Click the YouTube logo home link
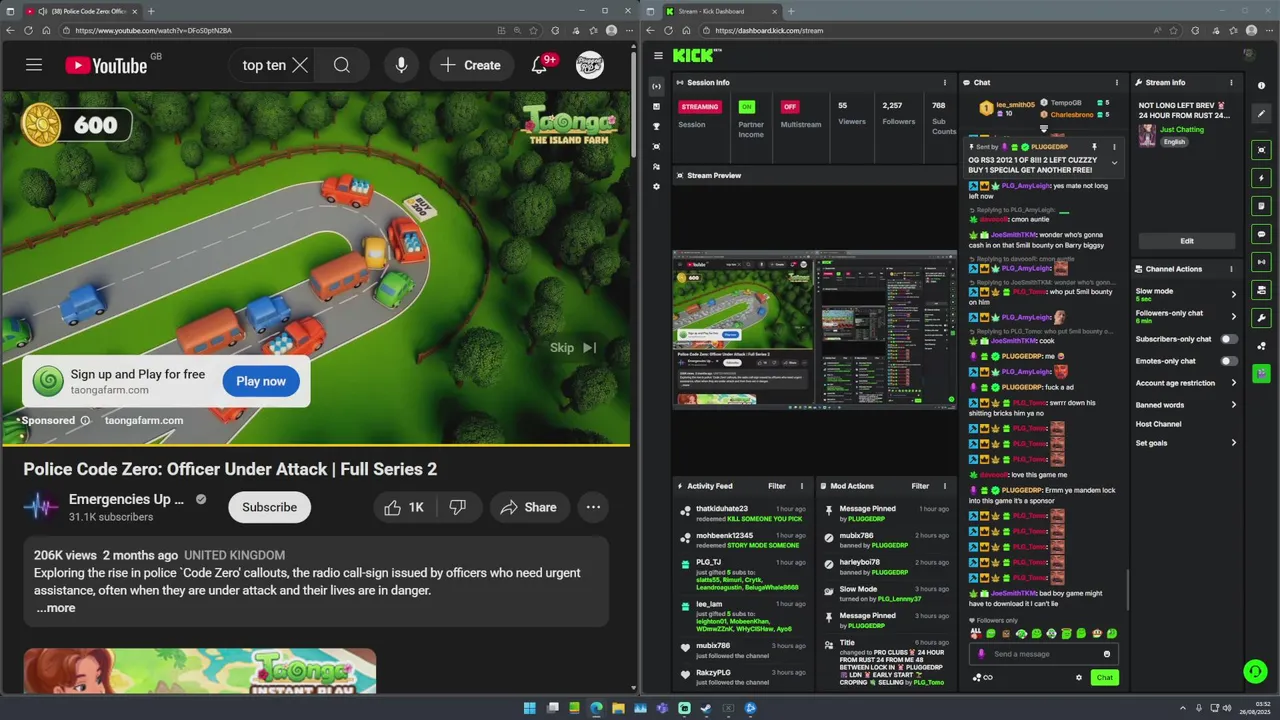This screenshot has height=720, width=1280. pyautogui.click(x=106, y=65)
